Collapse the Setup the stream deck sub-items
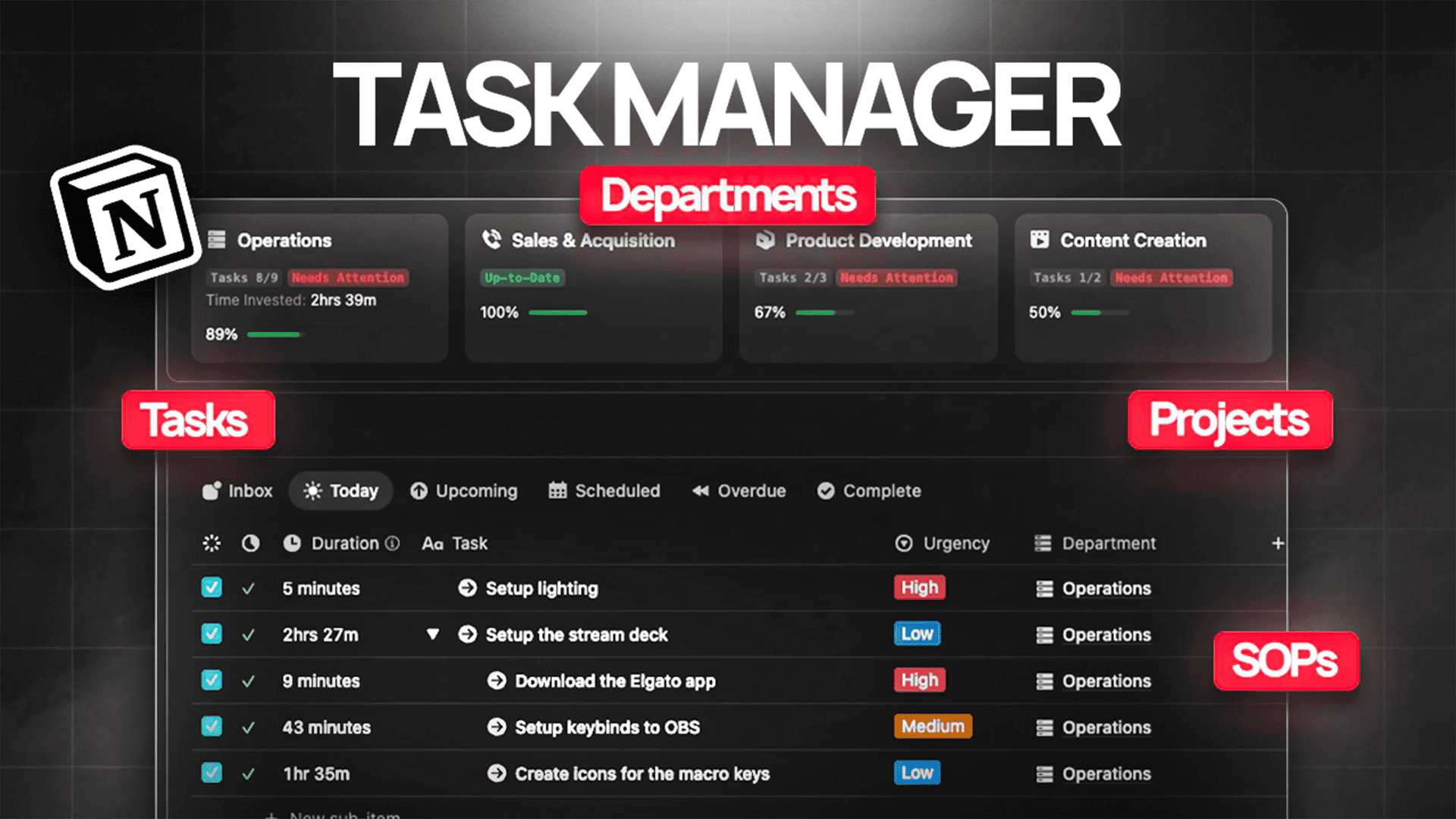 pos(432,634)
